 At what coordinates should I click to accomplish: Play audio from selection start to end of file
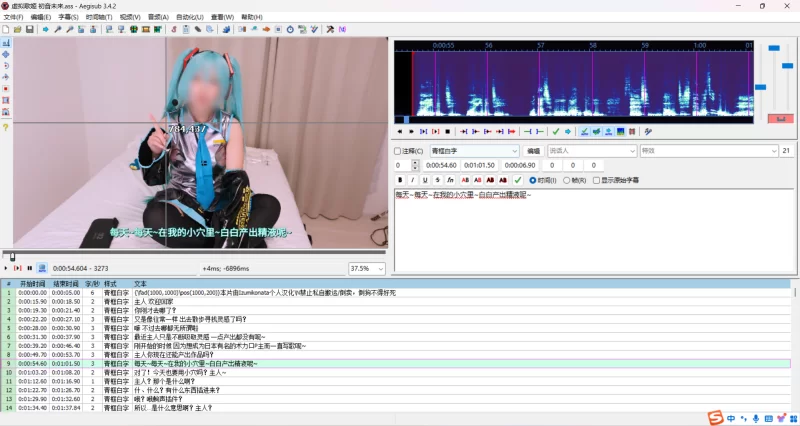tap(512, 132)
